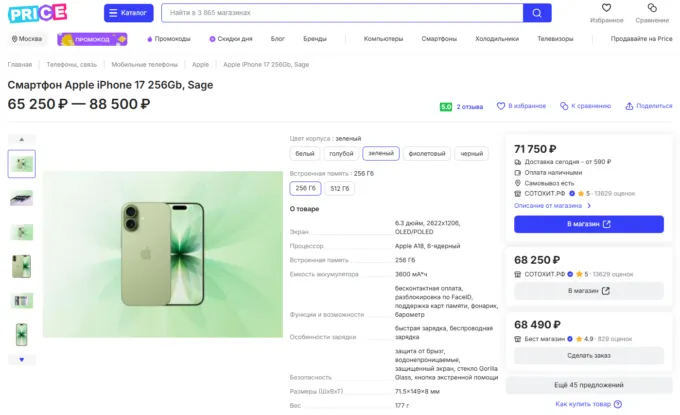The image size is (680, 415).
Task: Go to Бренды
Action: tap(315, 39)
